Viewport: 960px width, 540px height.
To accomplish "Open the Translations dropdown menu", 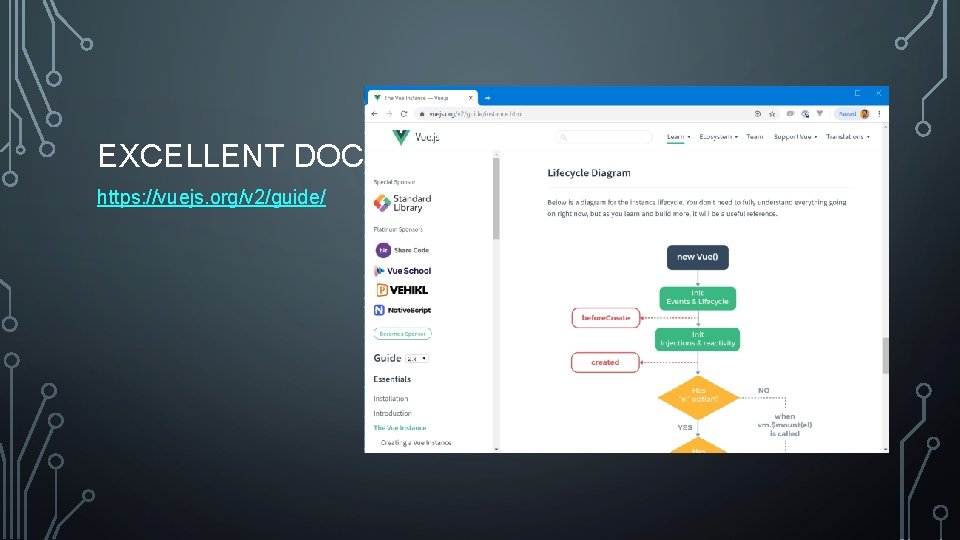I will 848,137.
